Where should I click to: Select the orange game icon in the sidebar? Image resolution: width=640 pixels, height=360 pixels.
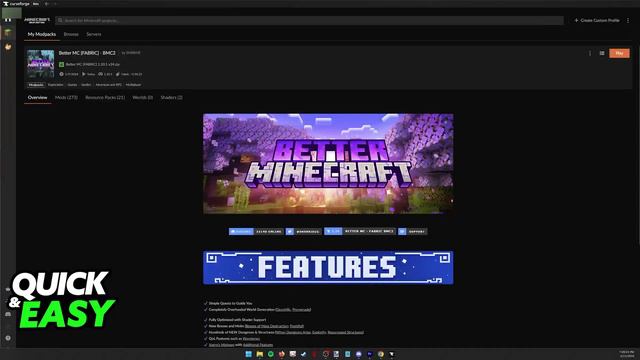pos(8,47)
